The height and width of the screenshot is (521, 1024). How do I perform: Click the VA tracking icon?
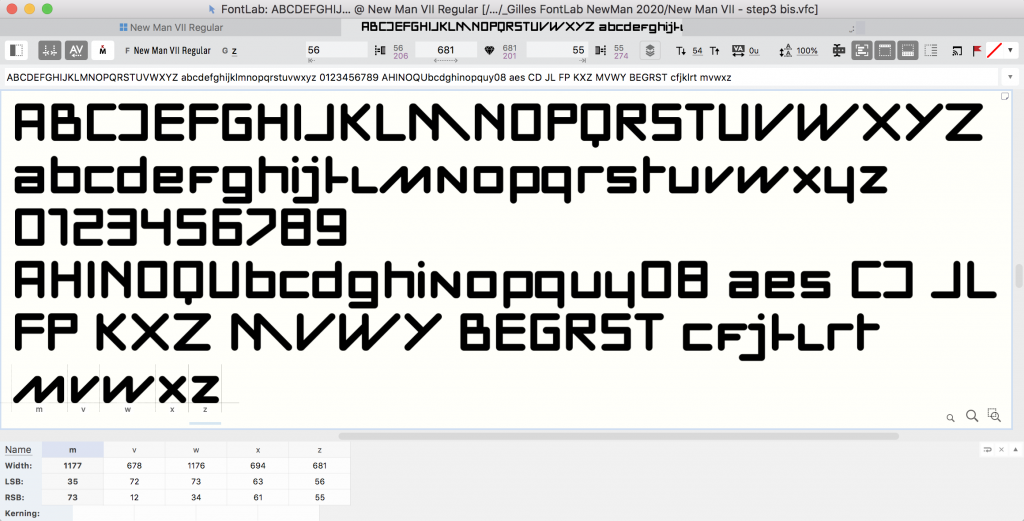pyautogui.click(x=738, y=50)
